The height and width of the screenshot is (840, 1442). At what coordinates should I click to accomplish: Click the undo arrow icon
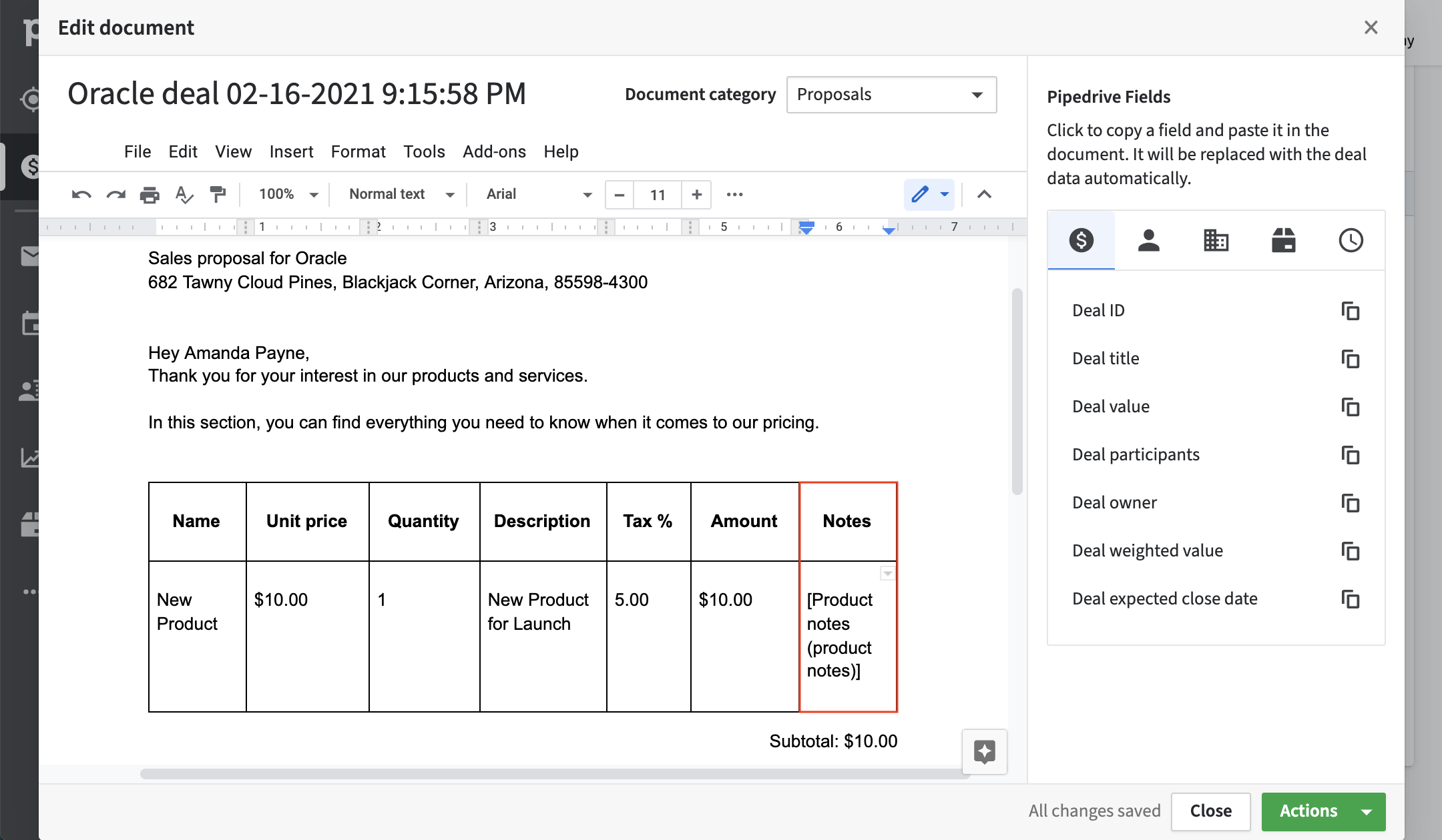81,195
